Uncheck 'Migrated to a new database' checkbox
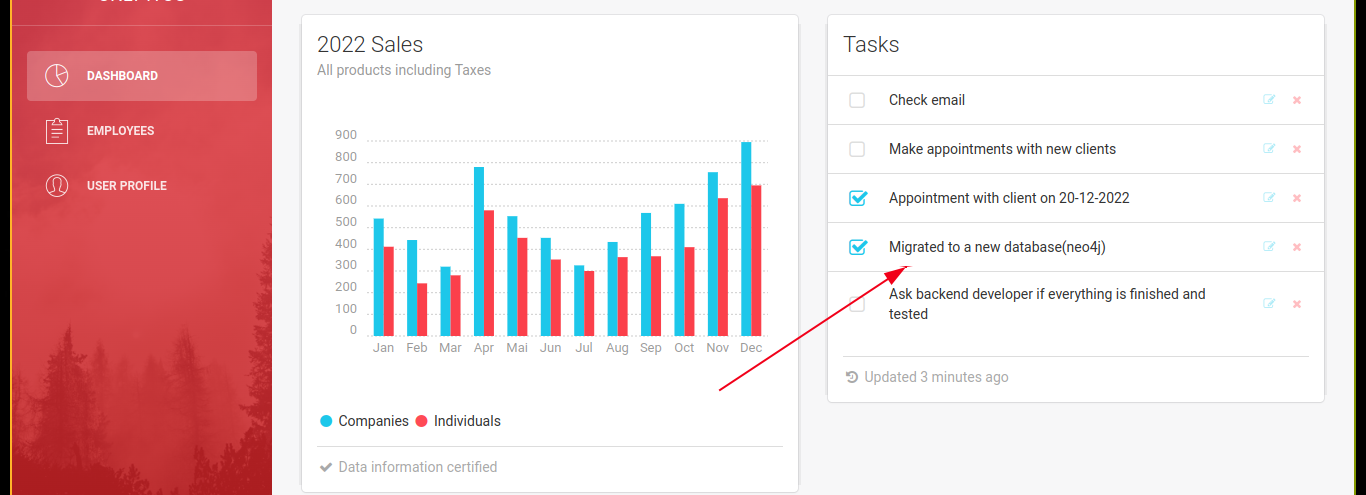1366x495 pixels. point(857,247)
